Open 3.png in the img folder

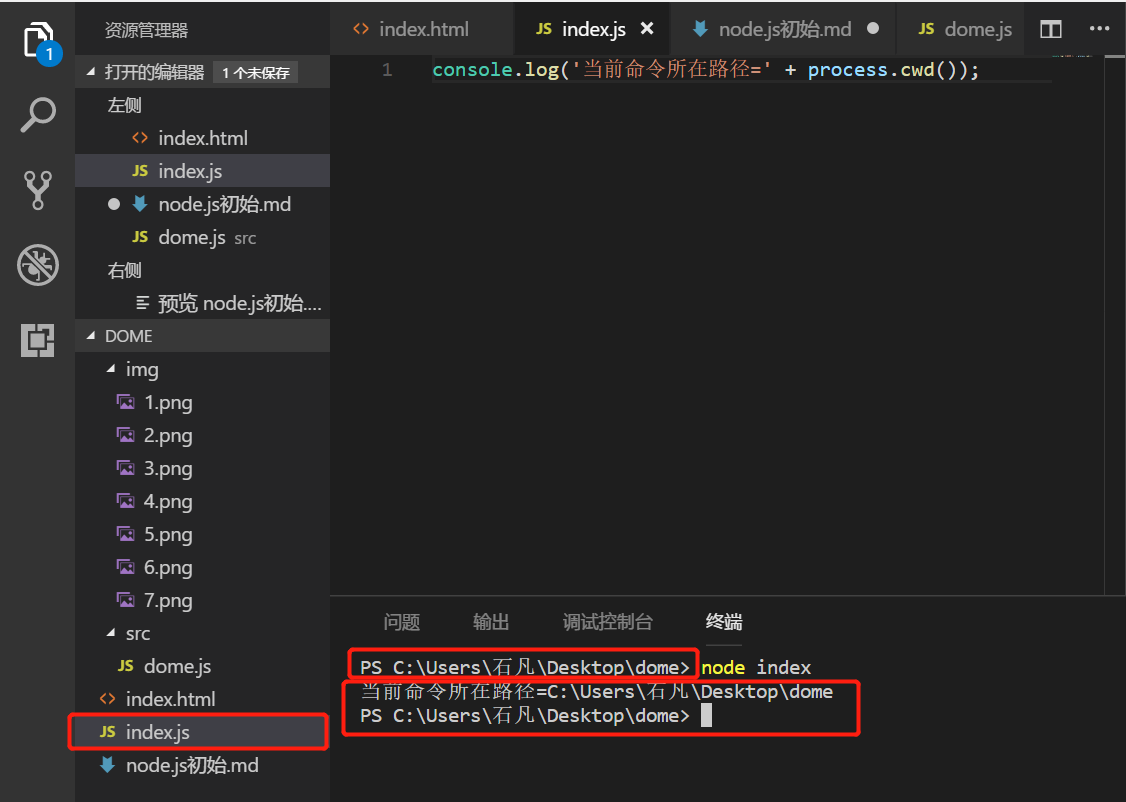pyautogui.click(x=168, y=468)
